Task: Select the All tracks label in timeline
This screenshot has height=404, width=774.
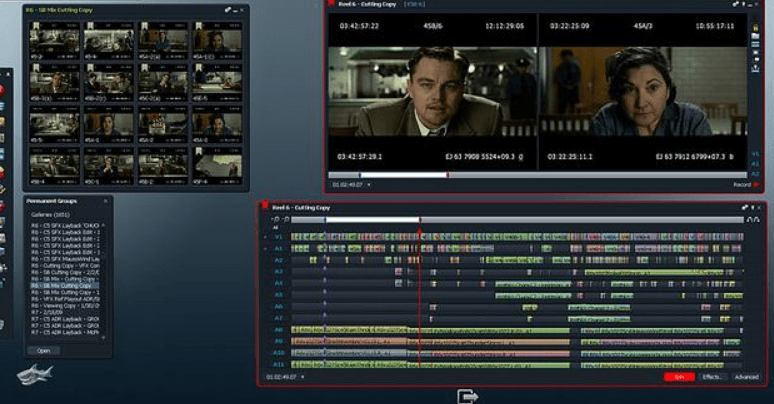Action: pos(275,228)
